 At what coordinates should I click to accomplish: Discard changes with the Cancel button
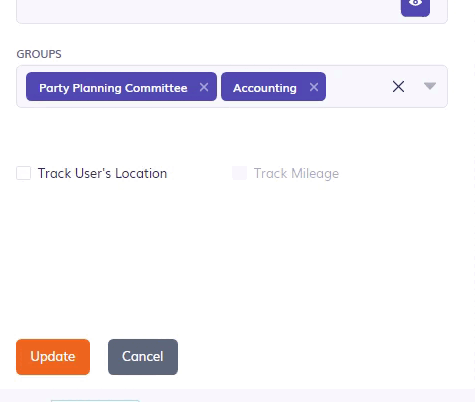click(143, 357)
